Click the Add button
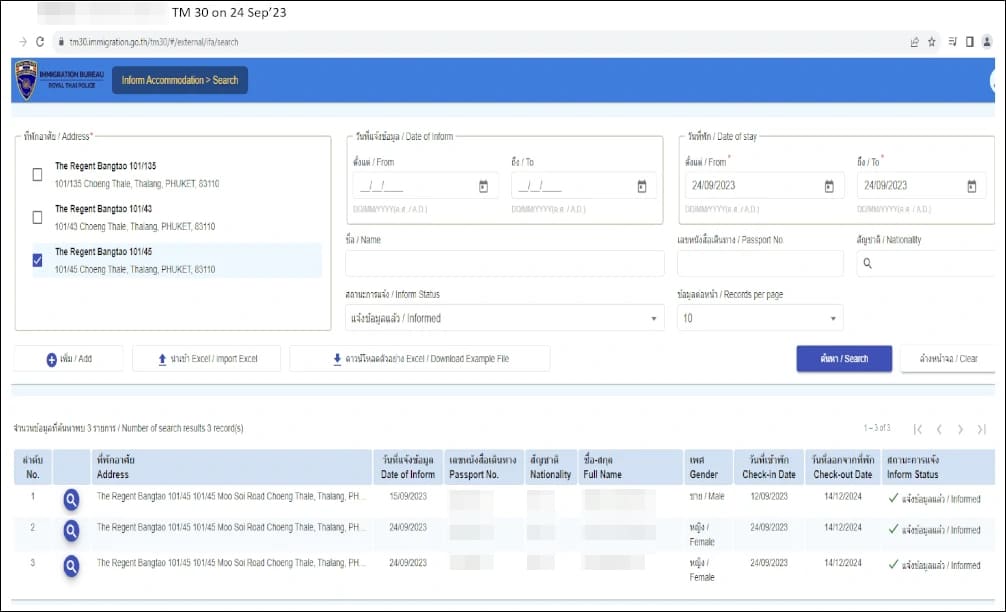The image size is (1006, 612). [69, 359]
